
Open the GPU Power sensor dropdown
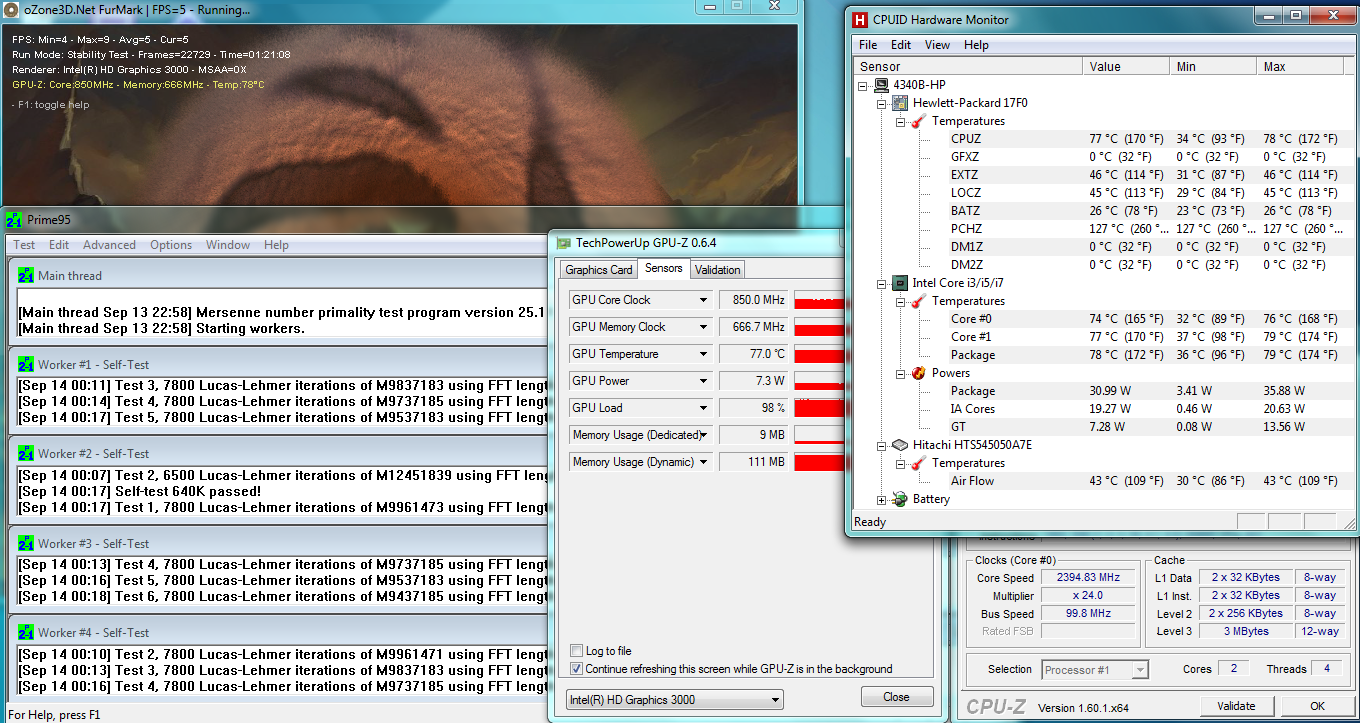click(704, 381)
